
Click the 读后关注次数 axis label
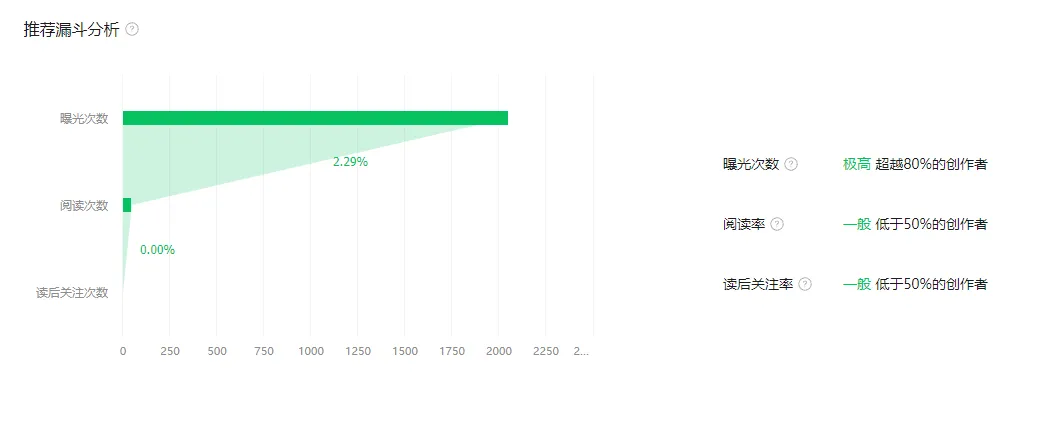coord(72,293)
